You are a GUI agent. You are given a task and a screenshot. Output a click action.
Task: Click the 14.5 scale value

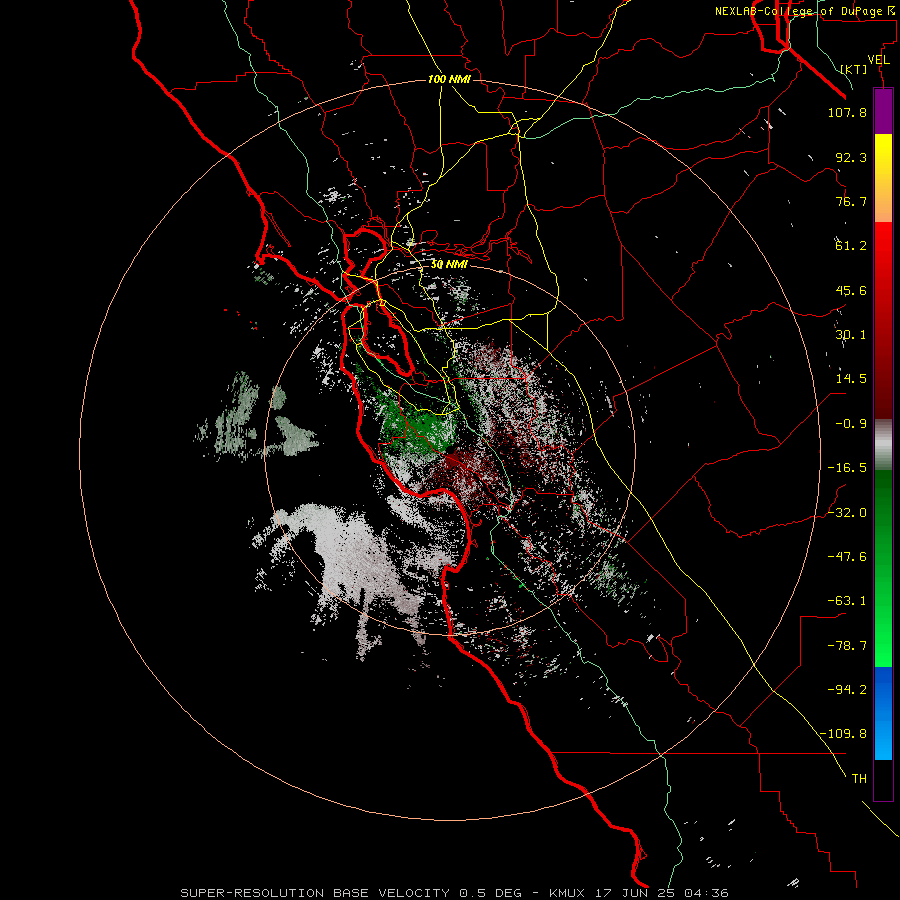[x=851, y=379]
